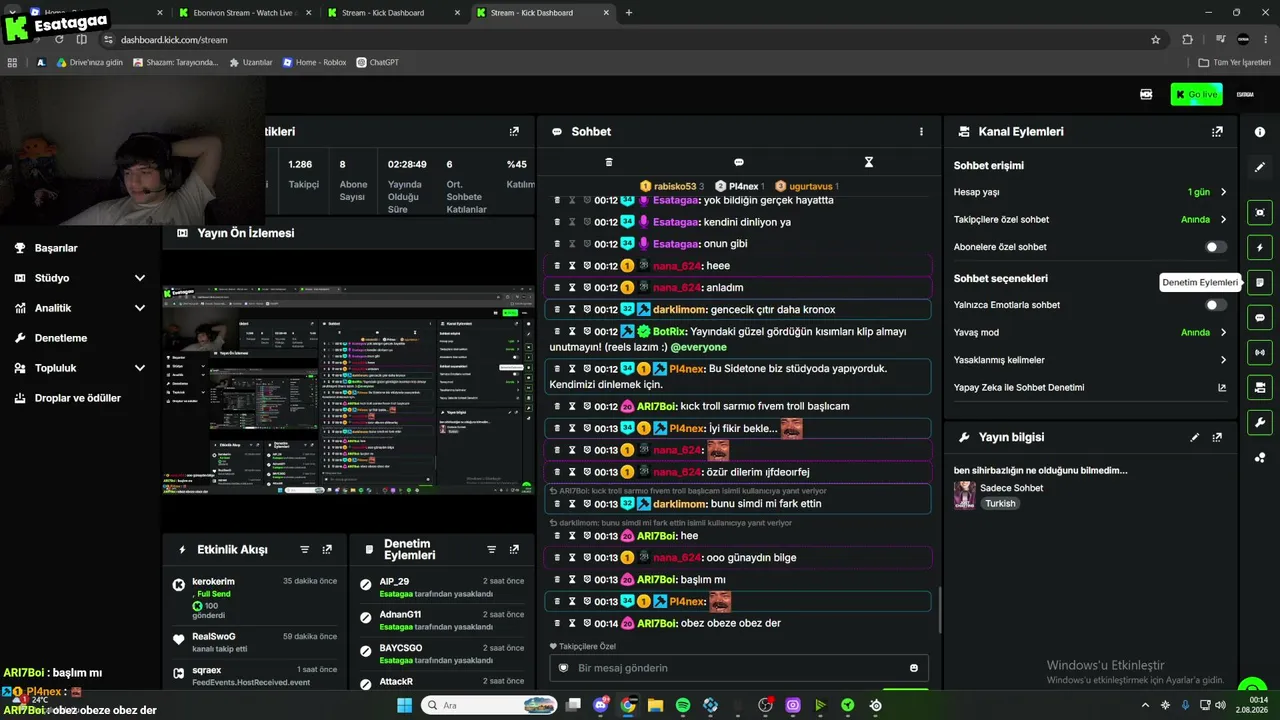Click the pencil edit icon in right sidebar
The width and height of the screenshot is (1280, 720).
click(x=1259, y=167)
